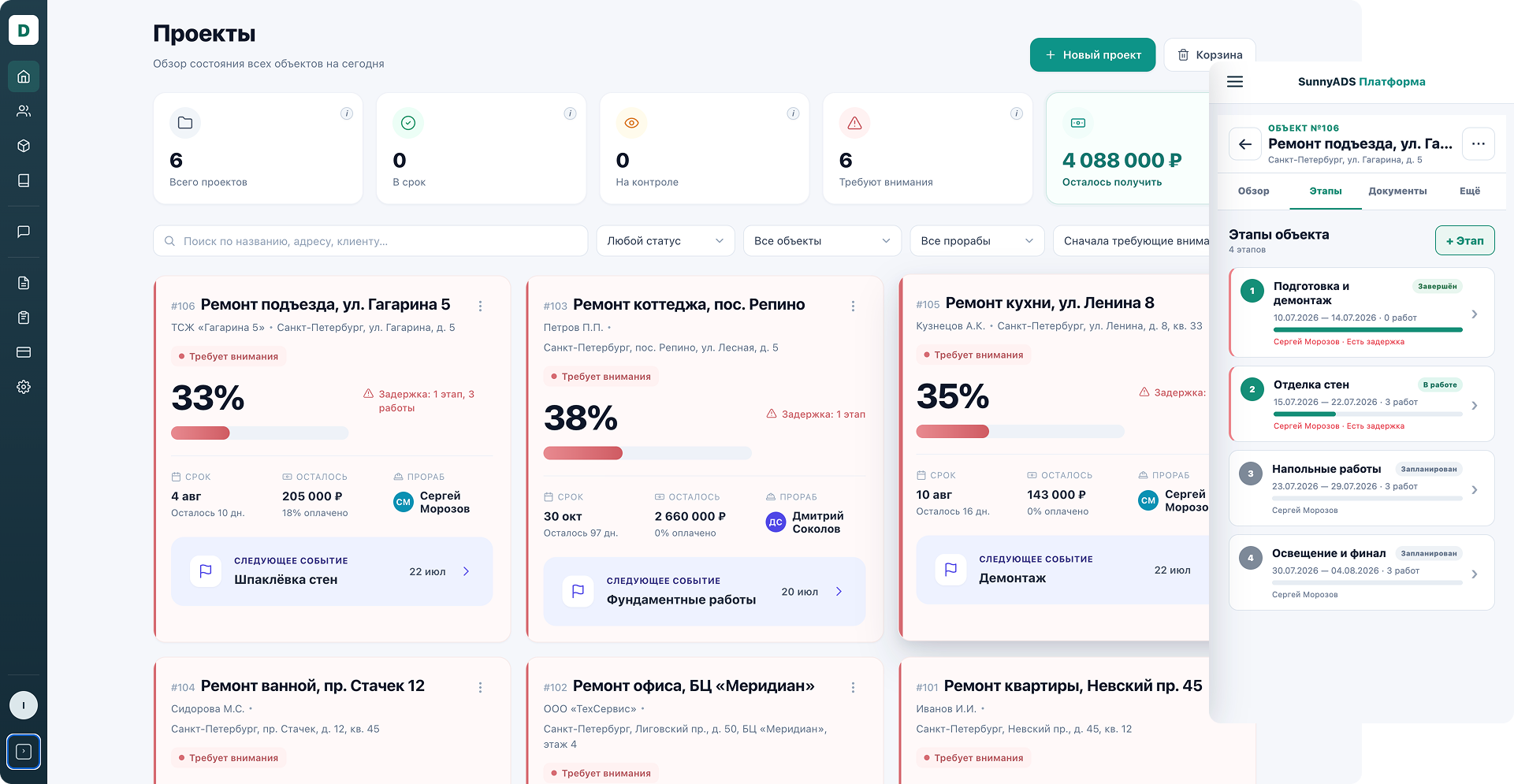This screenshot has width=1514, height=784.
Task: Click the Новый проект button
Action: (x=1092, y=55)
